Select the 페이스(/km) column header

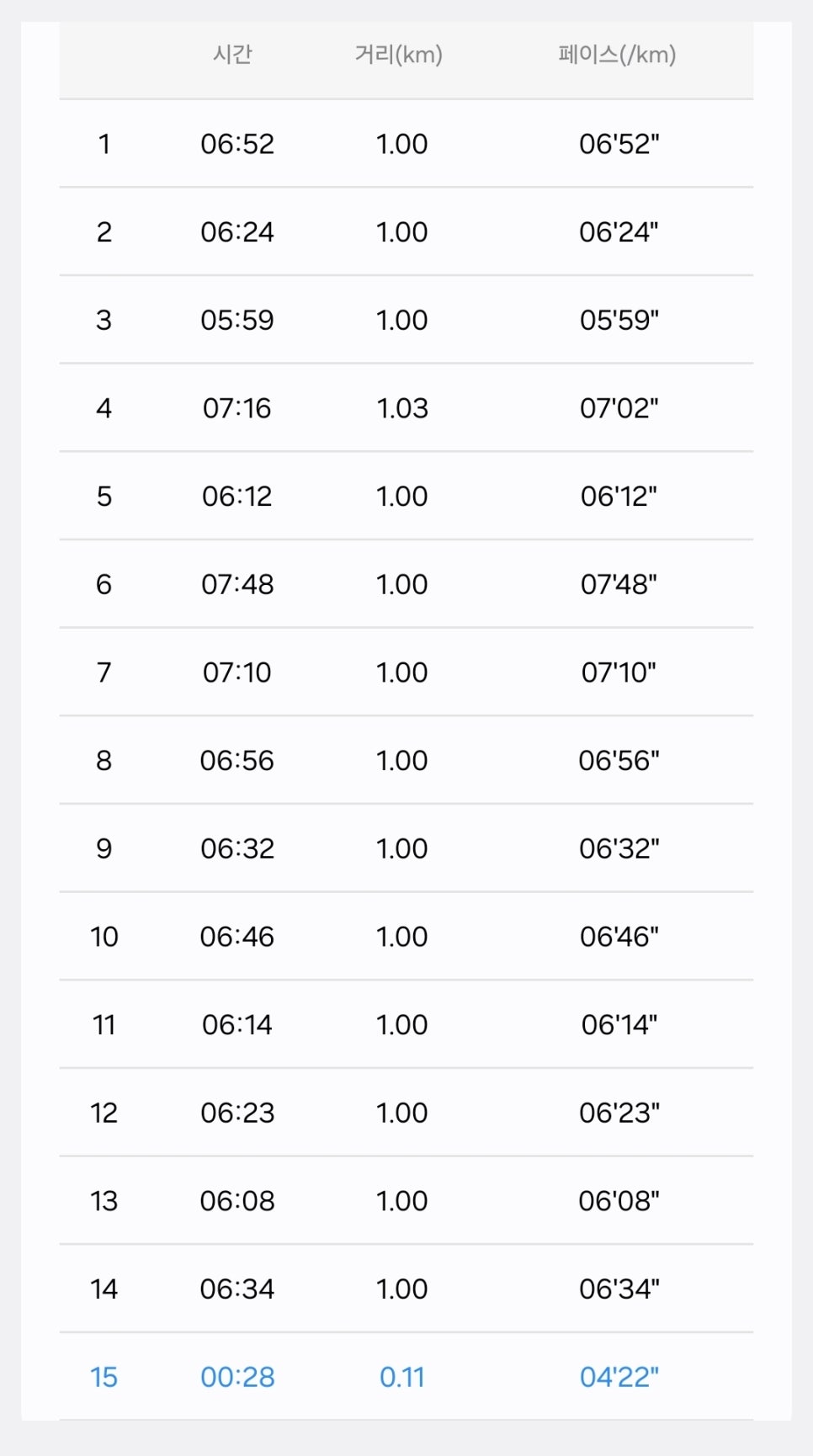click(x=617, y=55)
